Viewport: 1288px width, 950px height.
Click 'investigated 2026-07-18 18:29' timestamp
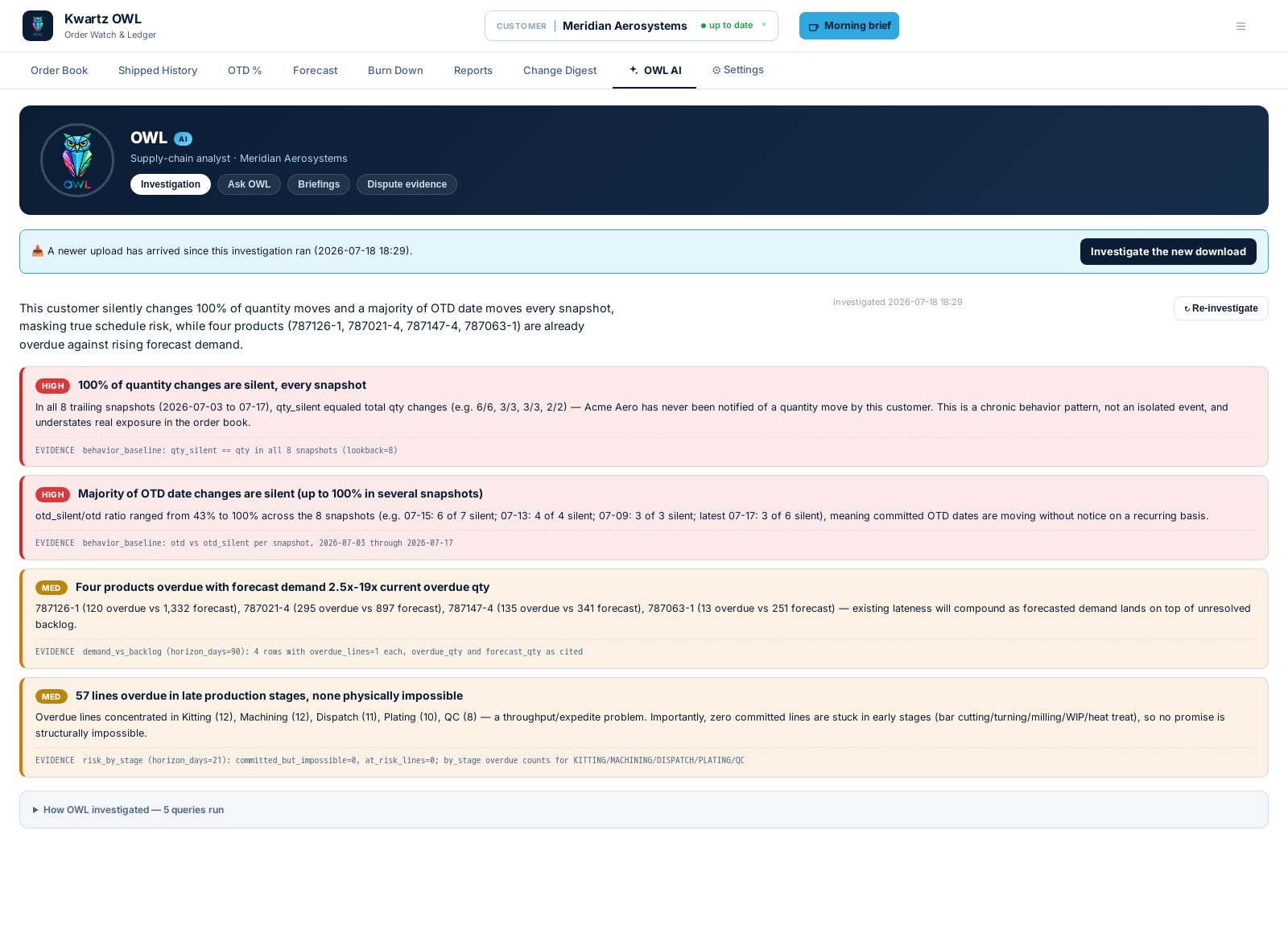[x=898, y=302]
